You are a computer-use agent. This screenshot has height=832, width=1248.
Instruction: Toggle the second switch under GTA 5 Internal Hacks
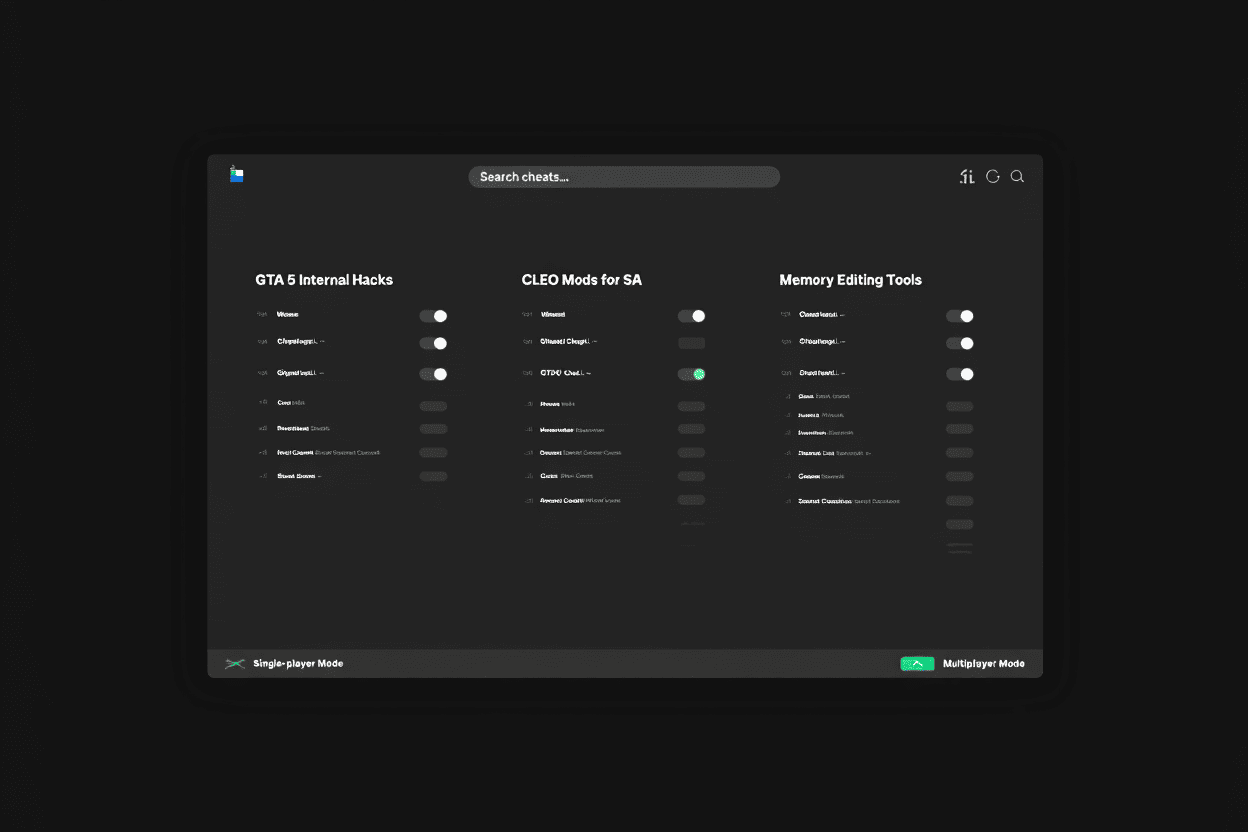(x=433, y=343)
